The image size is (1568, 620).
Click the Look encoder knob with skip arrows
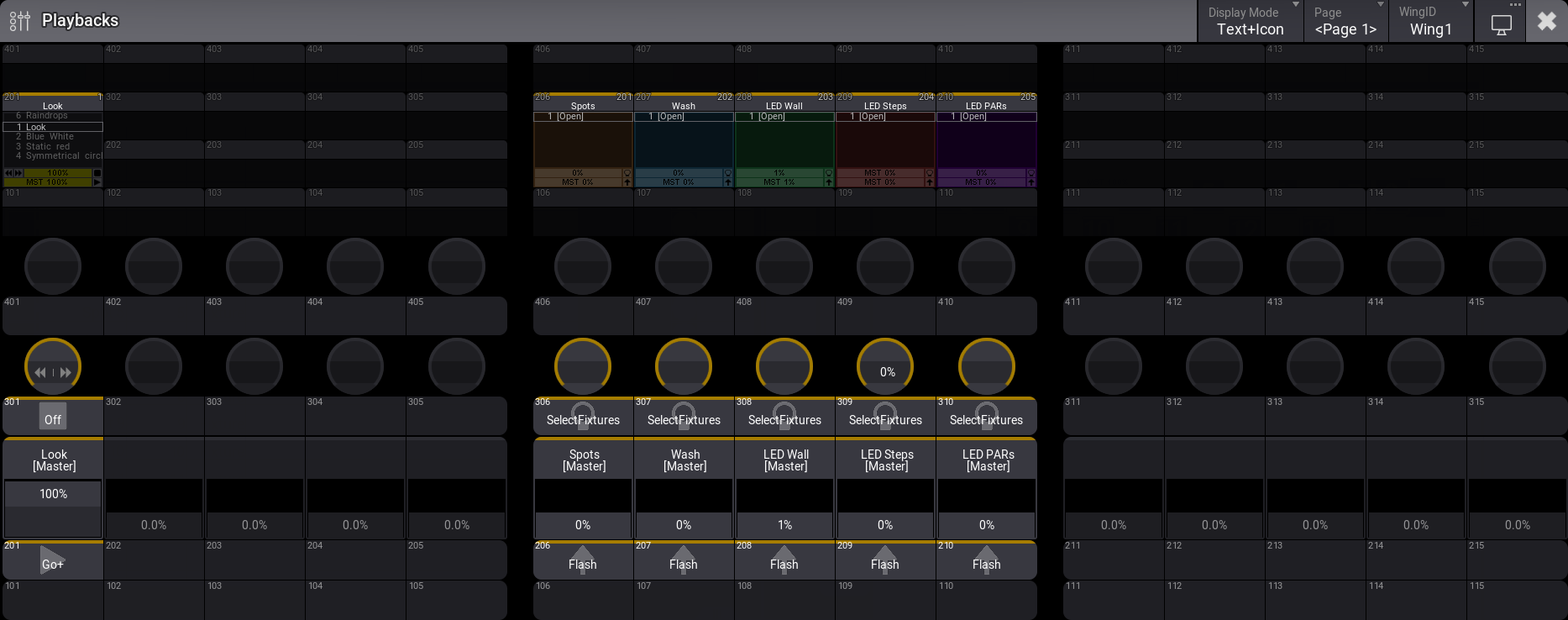point(53,366)
